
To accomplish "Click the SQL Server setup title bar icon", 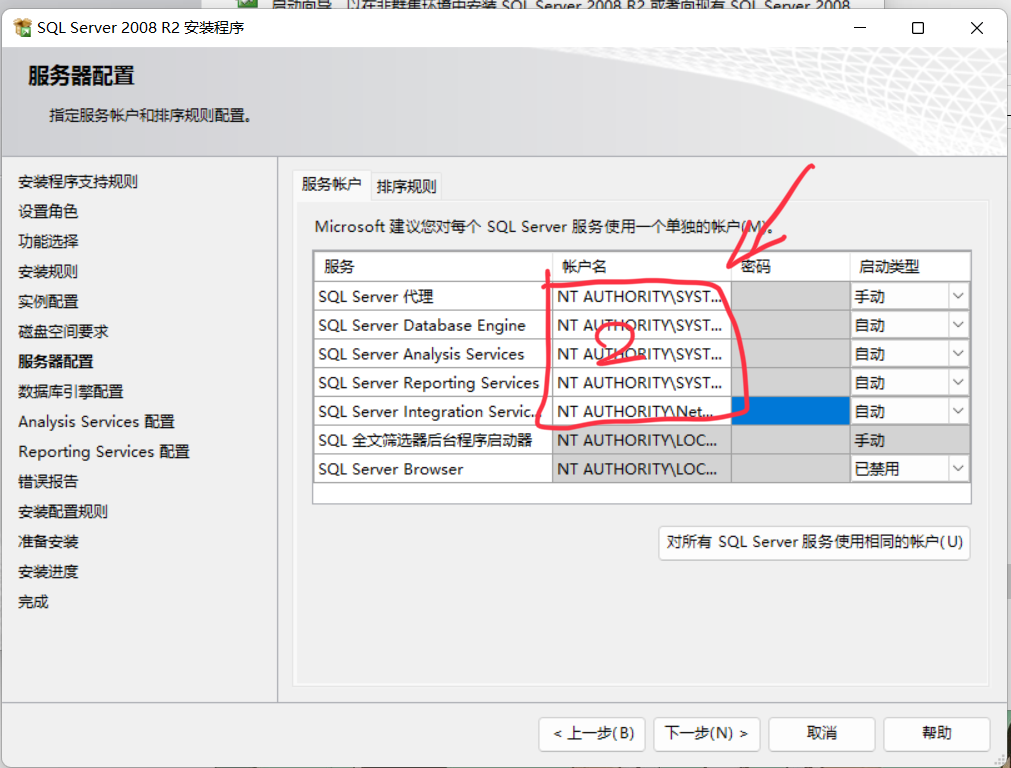I will click(x=23, y=28).
